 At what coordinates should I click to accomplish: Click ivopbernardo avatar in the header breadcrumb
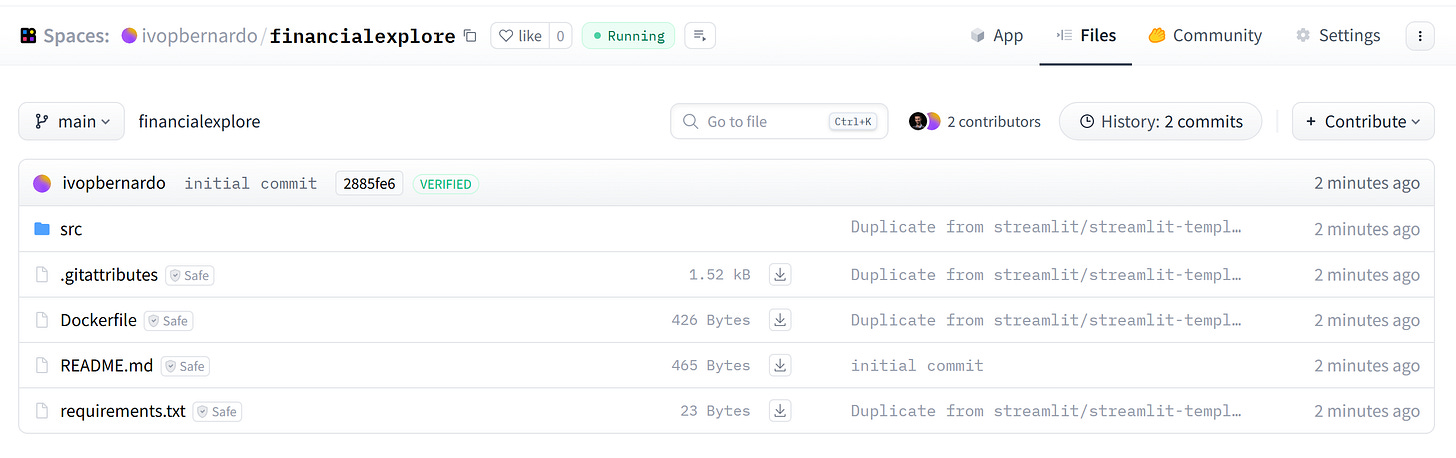coord(129,36)
